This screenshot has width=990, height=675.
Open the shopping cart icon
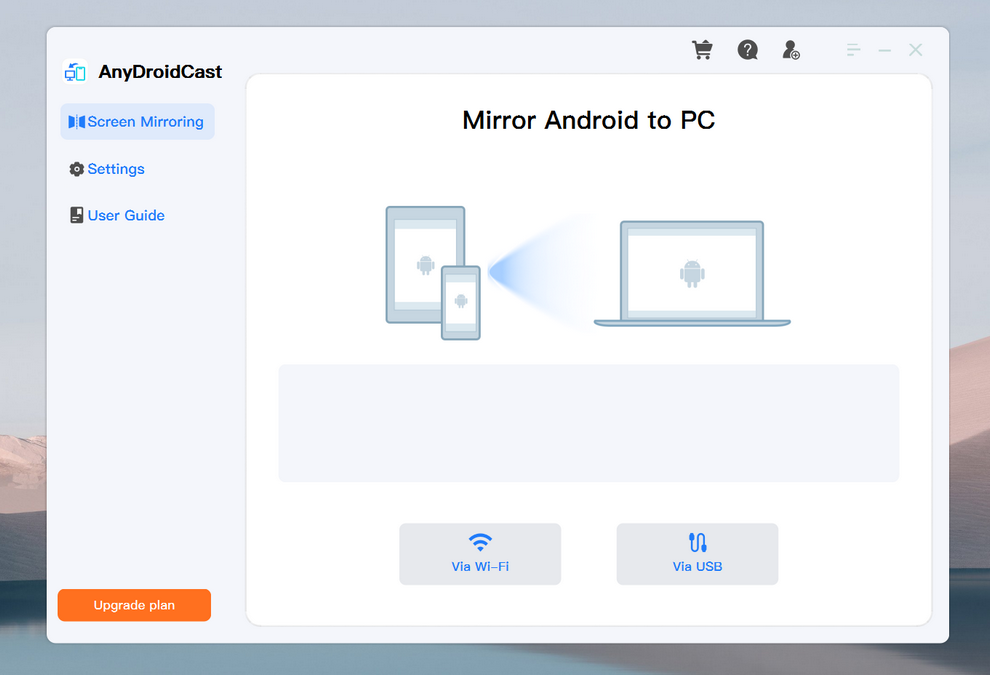pyautogui.click(x=702, y=50)
